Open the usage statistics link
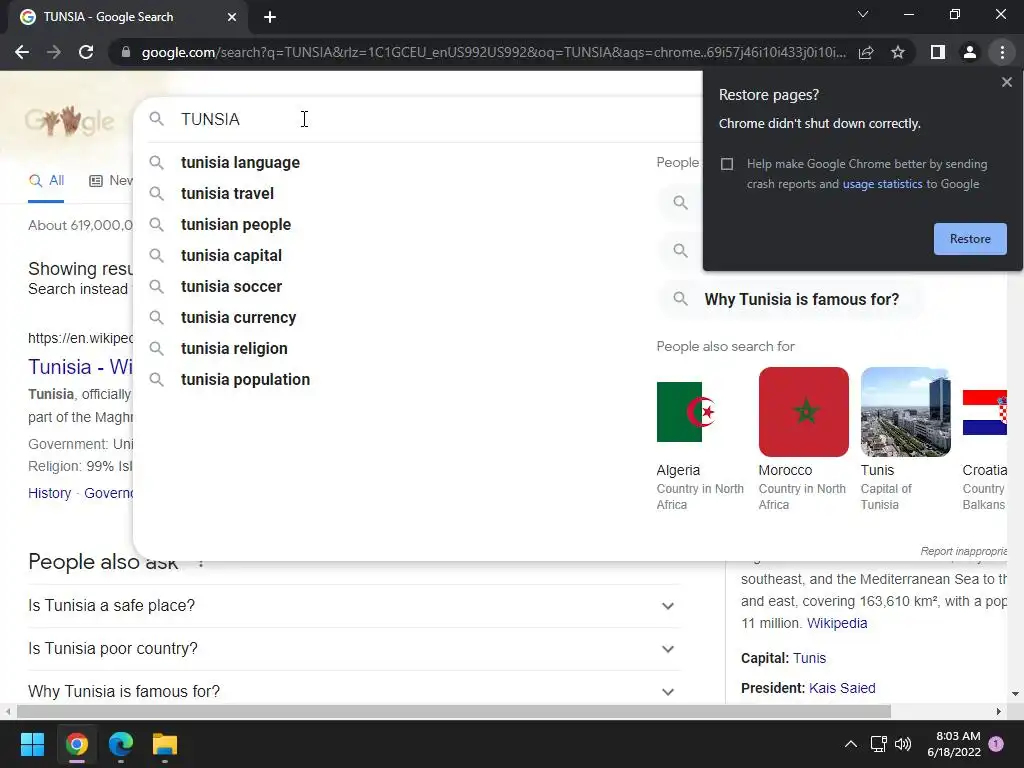Screen dimensions: 1024x768 point(882,184)
